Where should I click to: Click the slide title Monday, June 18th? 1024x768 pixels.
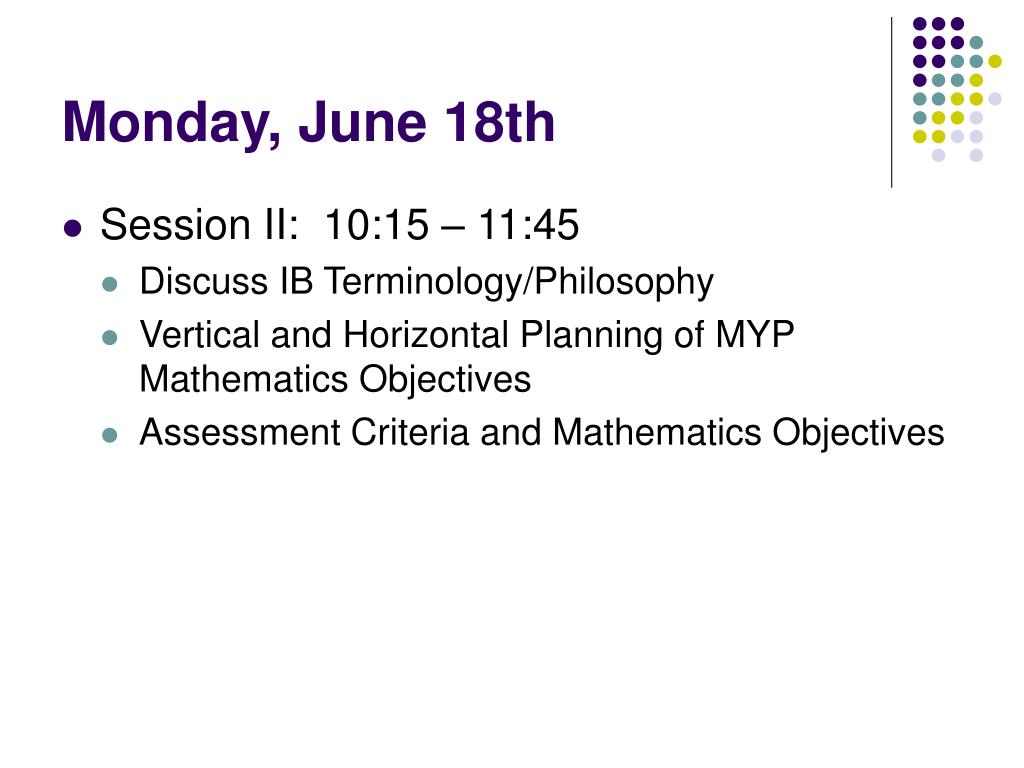[x=308, y=122]
